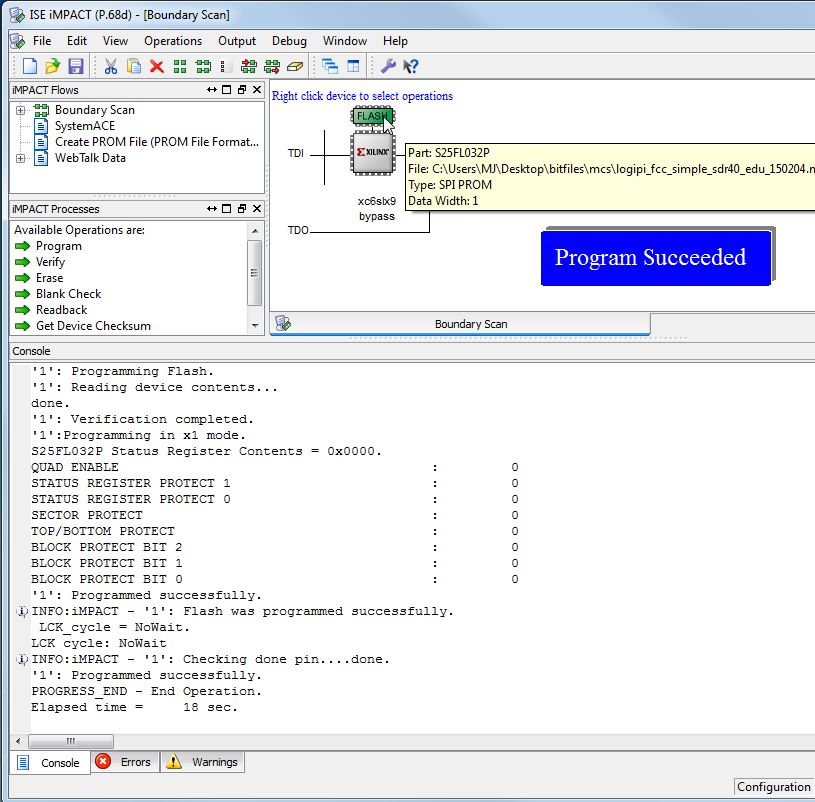The image size is (815, 802).
Task: Run the Program operation
Action: [58, 246]
